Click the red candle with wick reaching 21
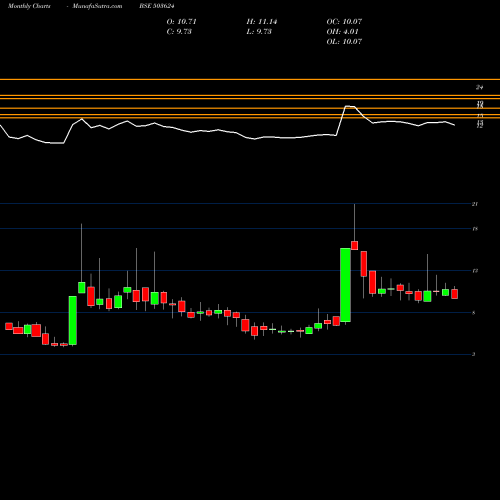Screen dimensions: 500x500 (x=354, y=245)
